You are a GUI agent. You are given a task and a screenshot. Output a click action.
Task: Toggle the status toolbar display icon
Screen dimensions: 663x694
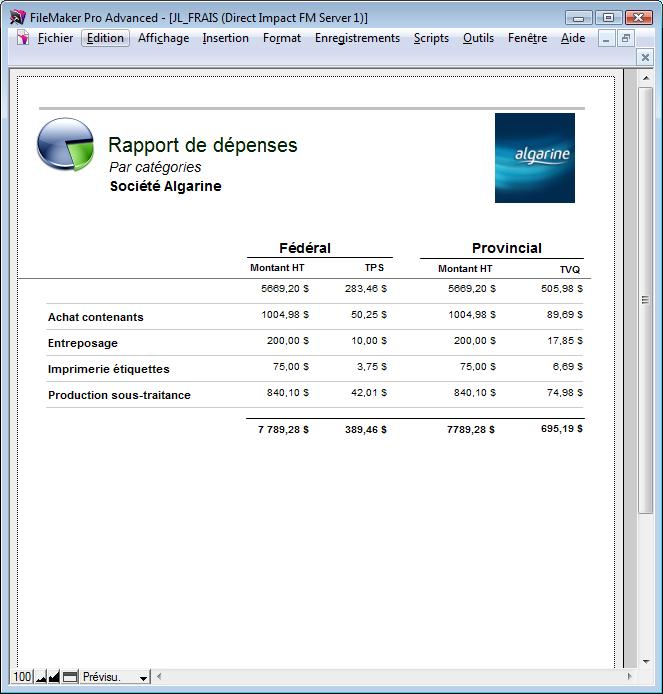[x=70, y=677]
